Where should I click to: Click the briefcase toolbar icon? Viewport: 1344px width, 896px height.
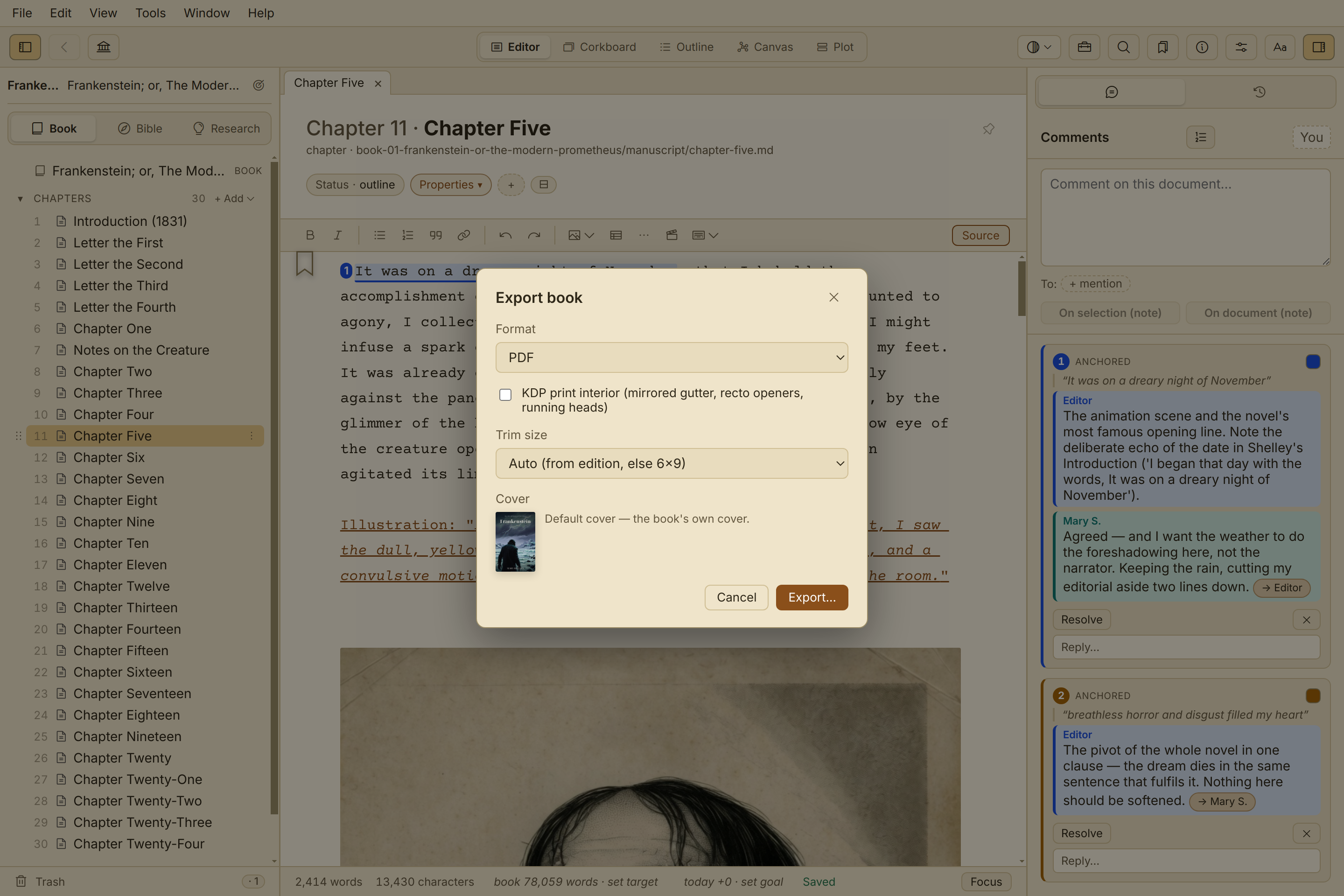pyautogui.click(x=1084, y=47)
